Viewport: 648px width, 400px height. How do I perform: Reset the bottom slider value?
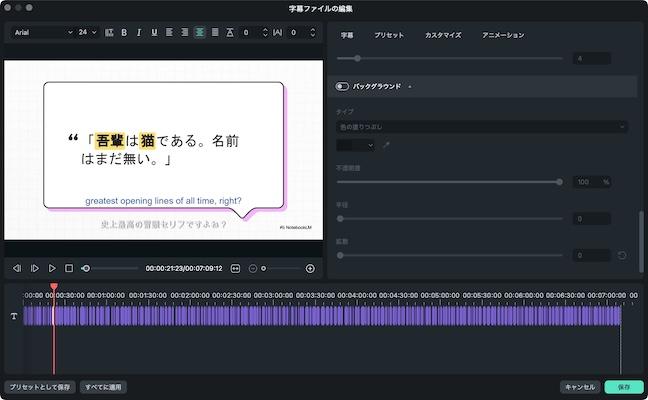(622, 255)
